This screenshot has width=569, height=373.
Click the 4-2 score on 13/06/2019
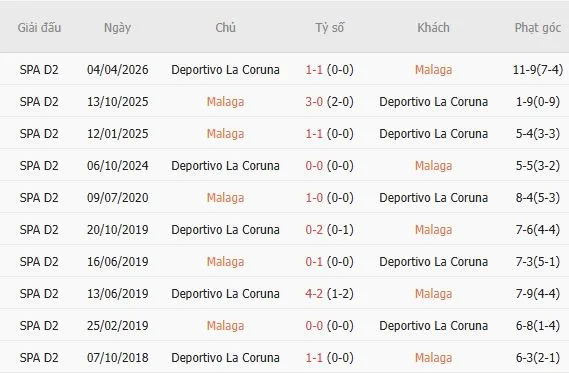click(x=314, y=294)
